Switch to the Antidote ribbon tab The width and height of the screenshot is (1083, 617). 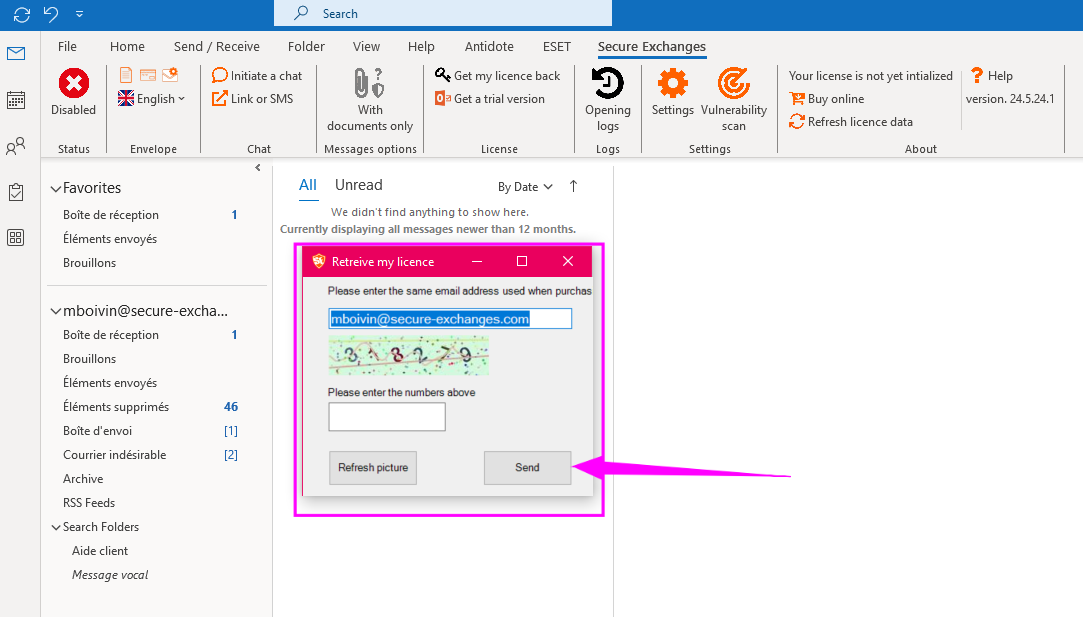(x=489, y=46)
